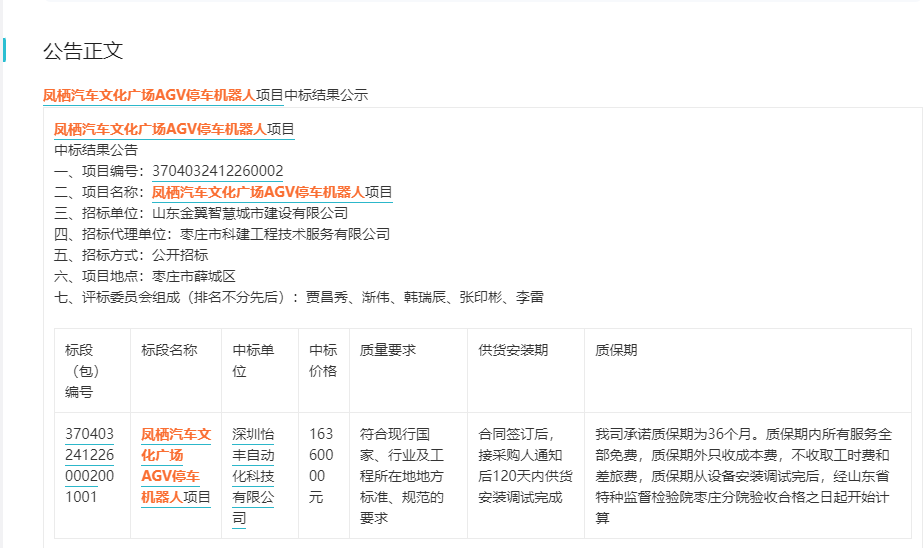Click the tenderer name 山东金翼智慧城市建设有限公司
The width and height of the screenshot is (923, 548).
(x=250, y=213)
